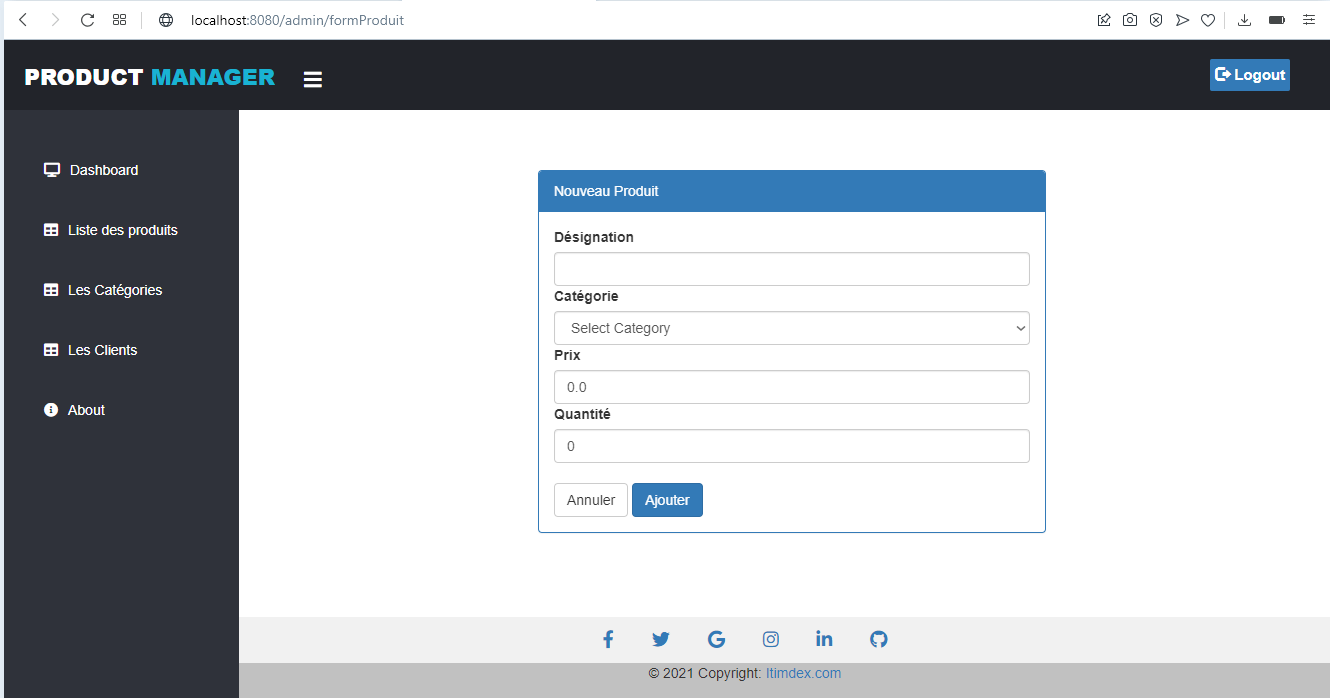Toggle the sidebar with the hamburger menu
The height and width of the screenshot is (698, 1330).
(312, 79)
